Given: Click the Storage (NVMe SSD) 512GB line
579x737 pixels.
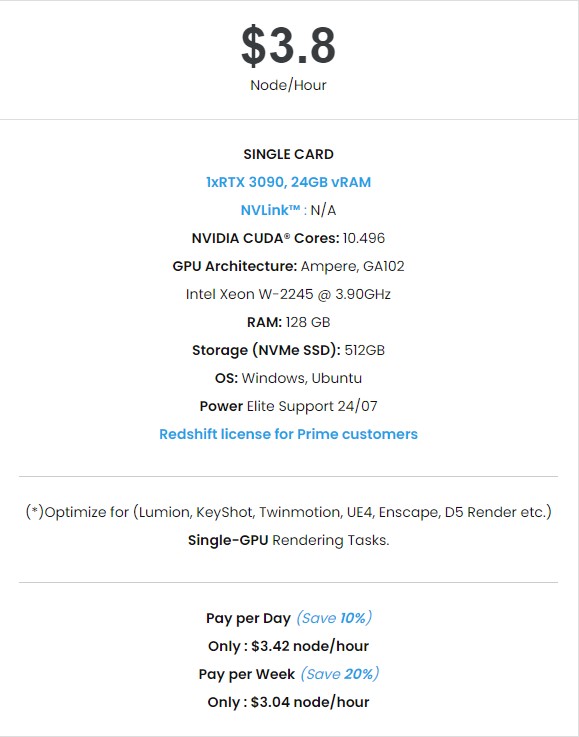Looking at the screenshot, I should (x=289, y=350).
